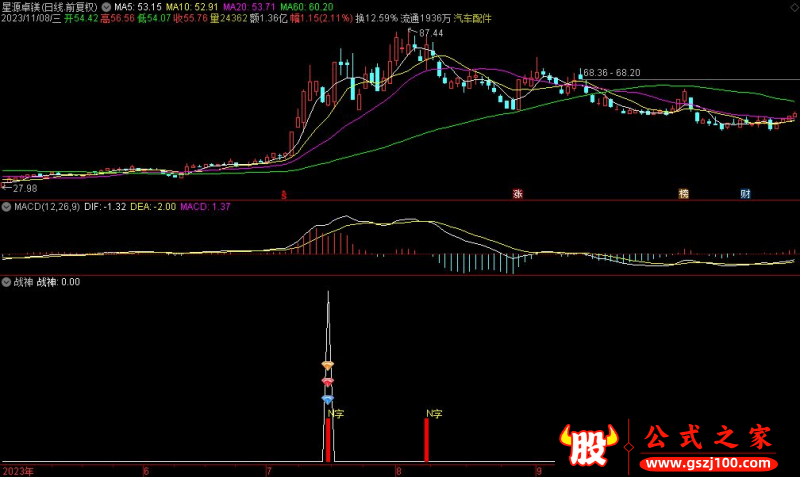The height and width of the screenshot is (477, 800).
Task: Select the MA5: 53.15 label
Action: (138, 7)
